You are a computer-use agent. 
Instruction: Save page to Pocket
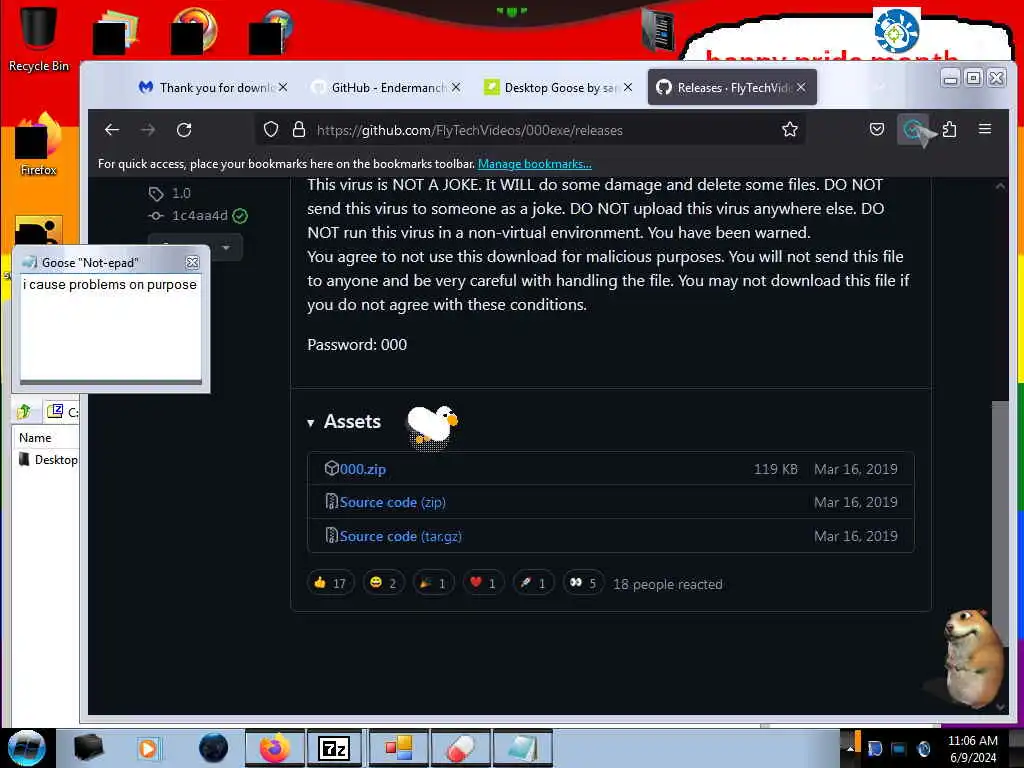[876, 129]
